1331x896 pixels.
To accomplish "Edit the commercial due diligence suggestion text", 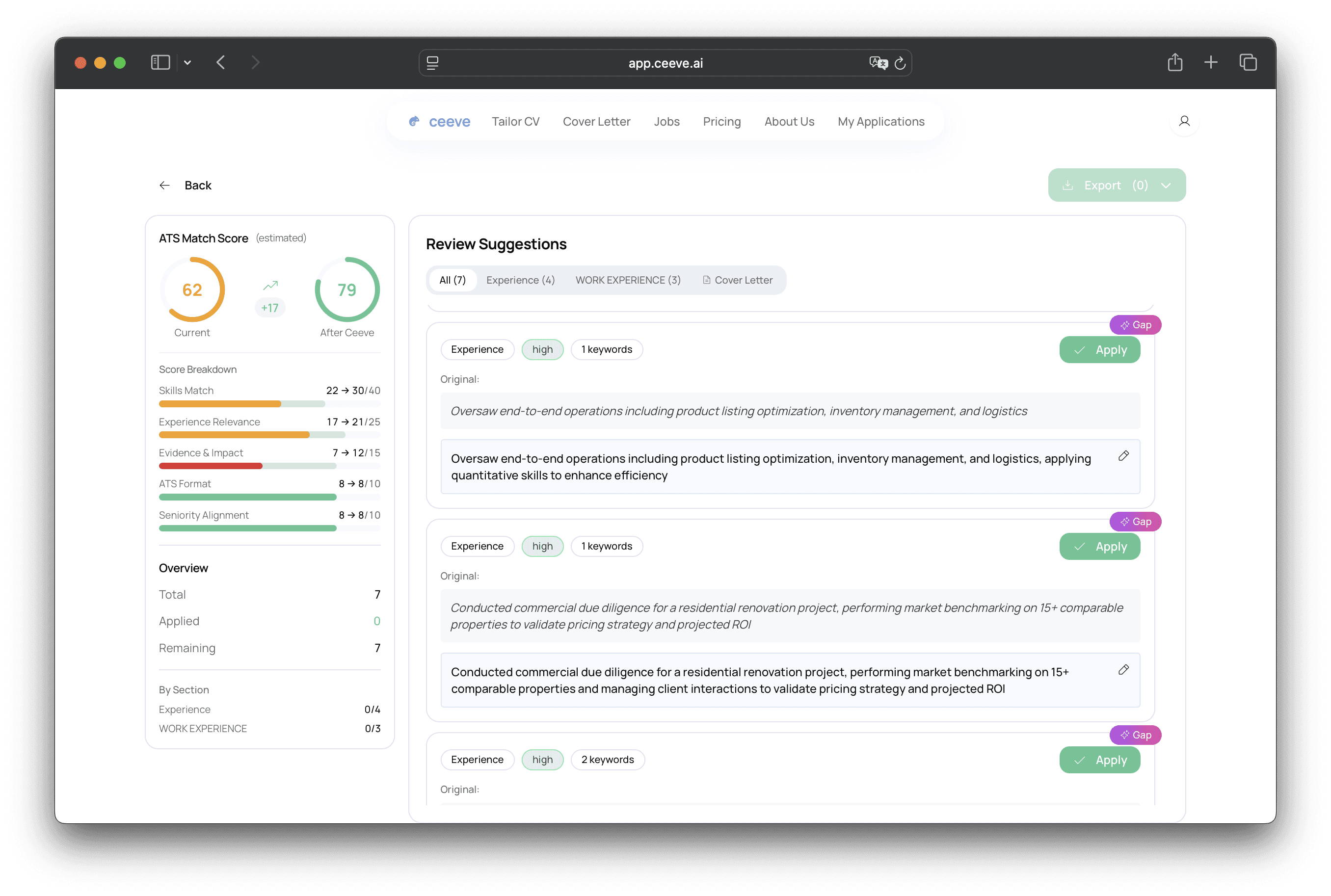I will tap(1123, 670).
